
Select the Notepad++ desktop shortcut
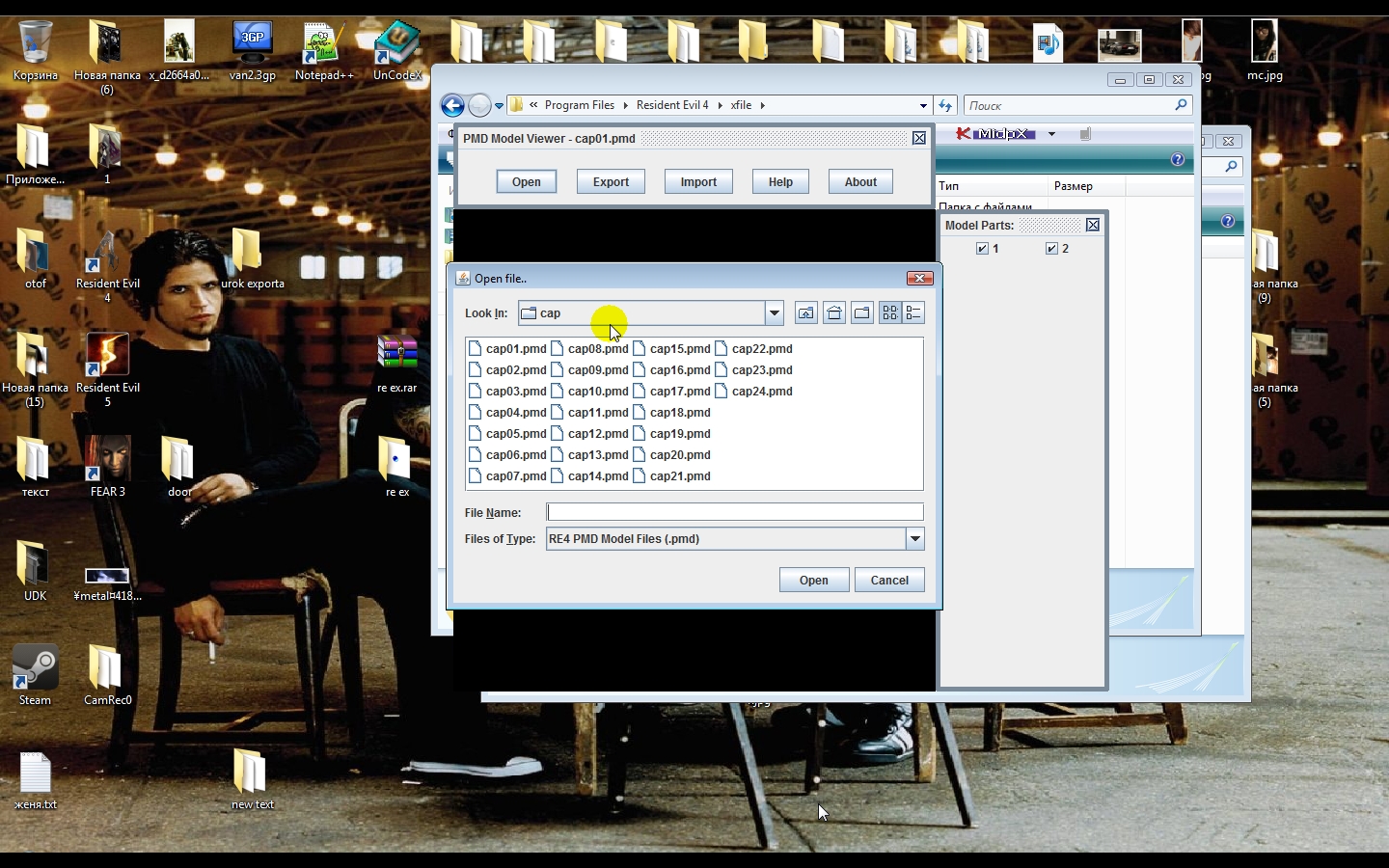point(324,50)
